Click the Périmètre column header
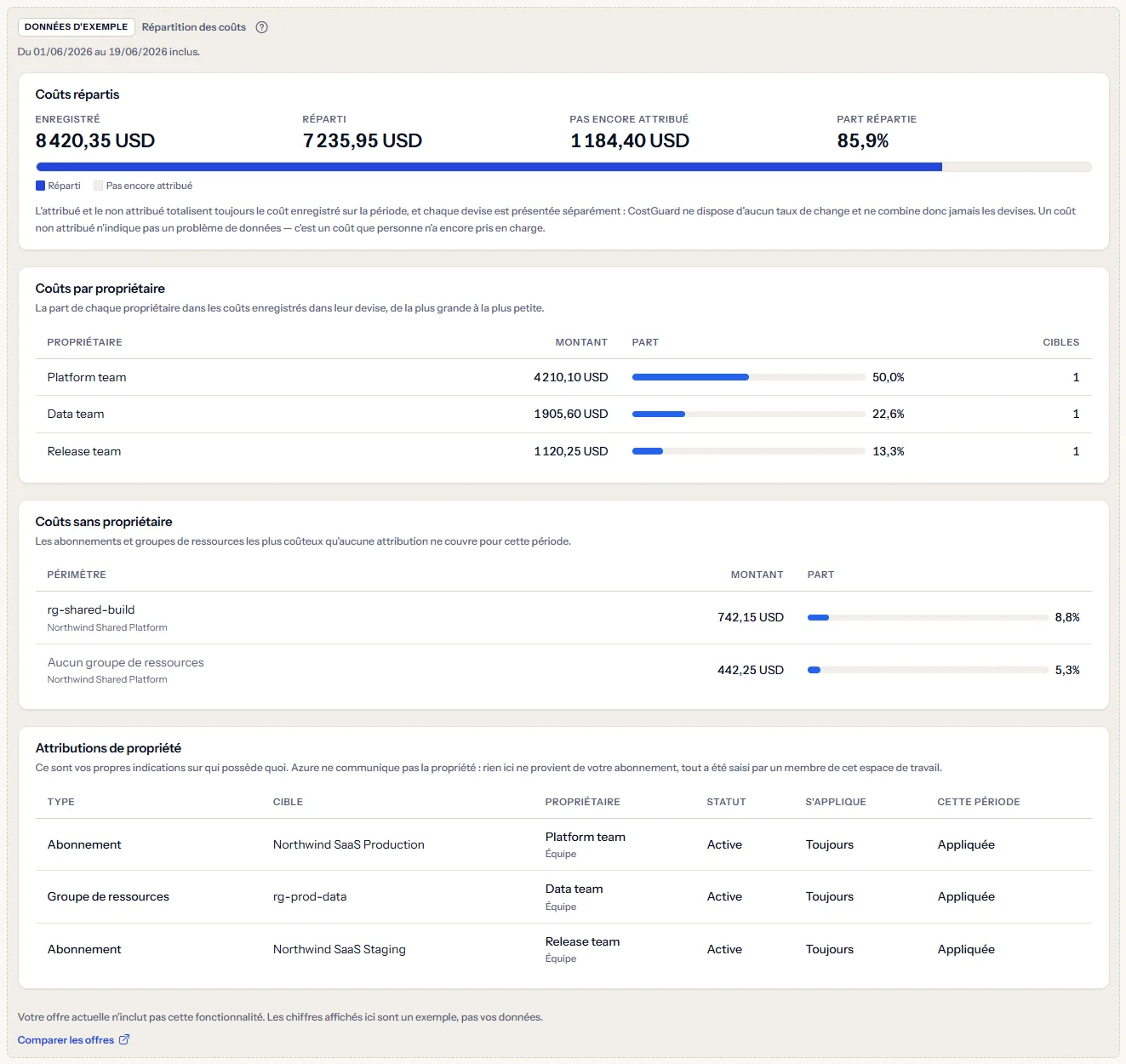1126x1064 pixels. pyautogui.click(x=77, y=575)
